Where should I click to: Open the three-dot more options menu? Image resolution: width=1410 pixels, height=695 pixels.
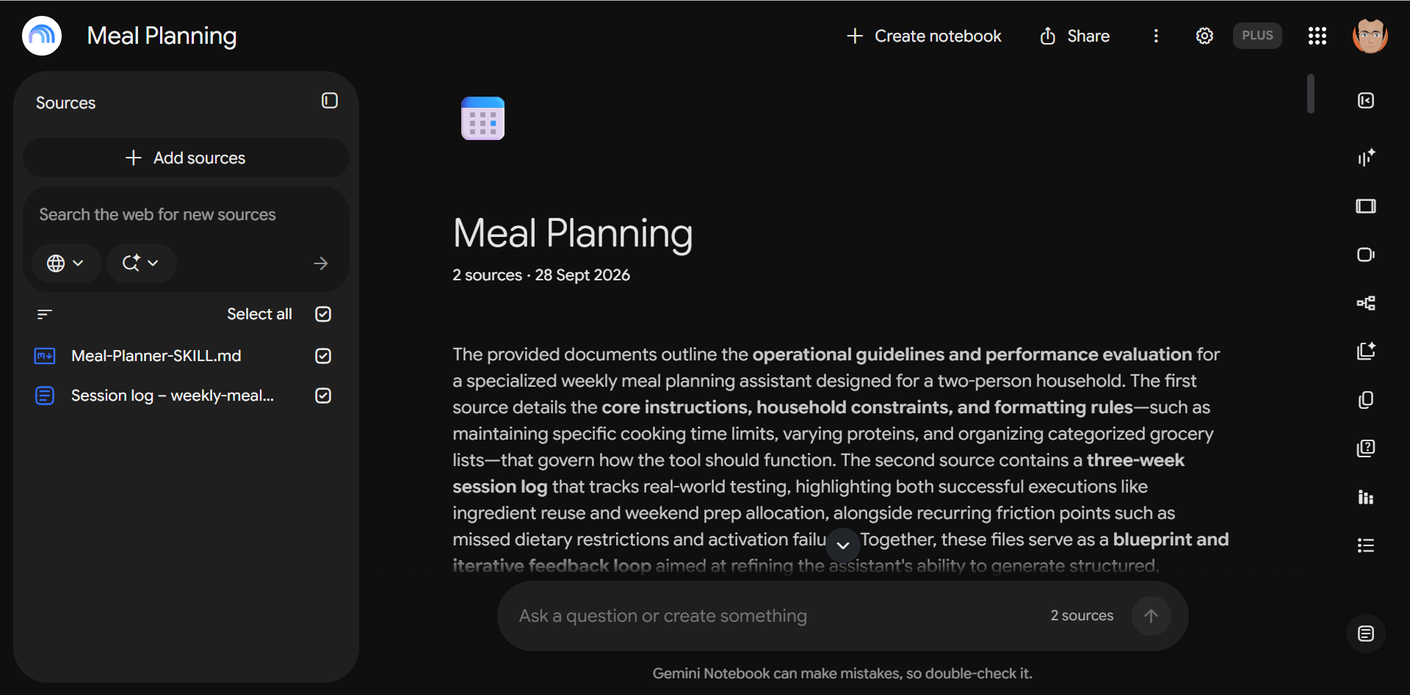click(x=1156, y=36)
